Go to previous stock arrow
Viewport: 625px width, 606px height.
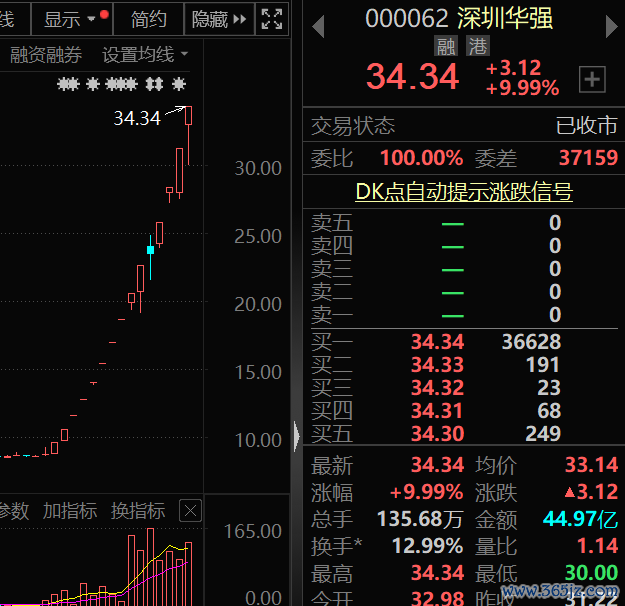pos(318,27)
